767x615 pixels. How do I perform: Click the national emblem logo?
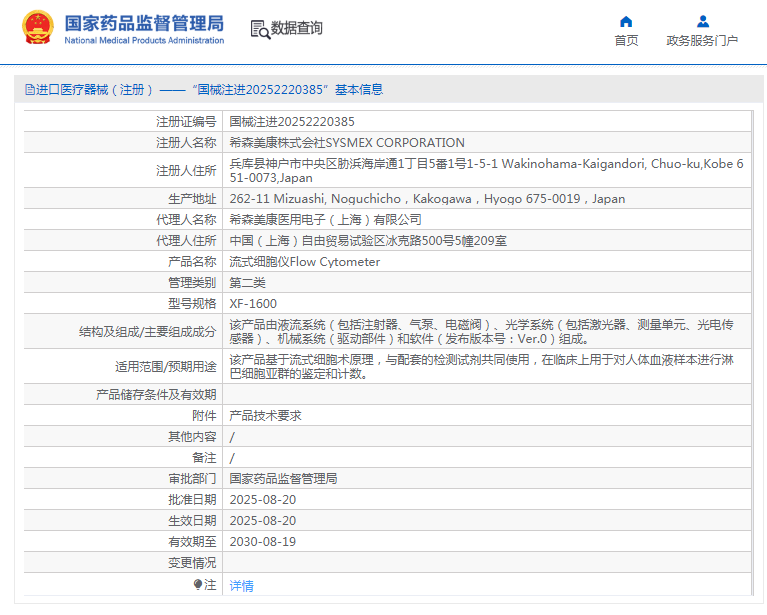point(38,28)
